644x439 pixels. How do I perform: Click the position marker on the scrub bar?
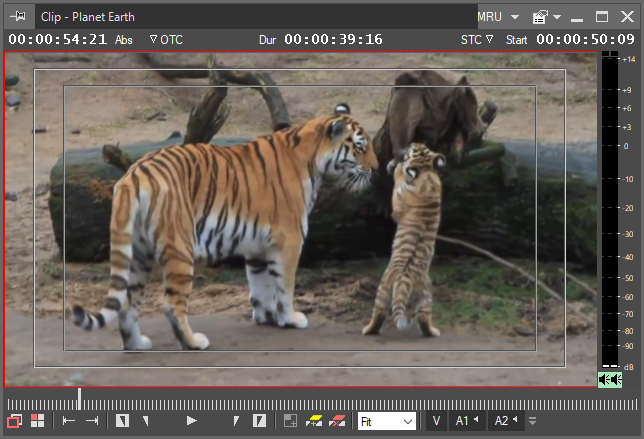pyautogui.click(x=79, y=398)
